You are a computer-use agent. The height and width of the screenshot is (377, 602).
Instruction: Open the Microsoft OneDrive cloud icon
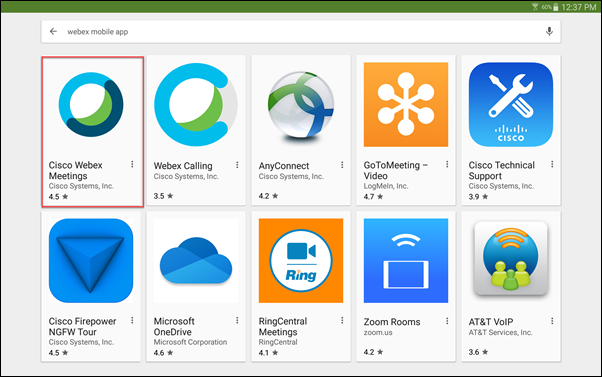tap(196, 261)
